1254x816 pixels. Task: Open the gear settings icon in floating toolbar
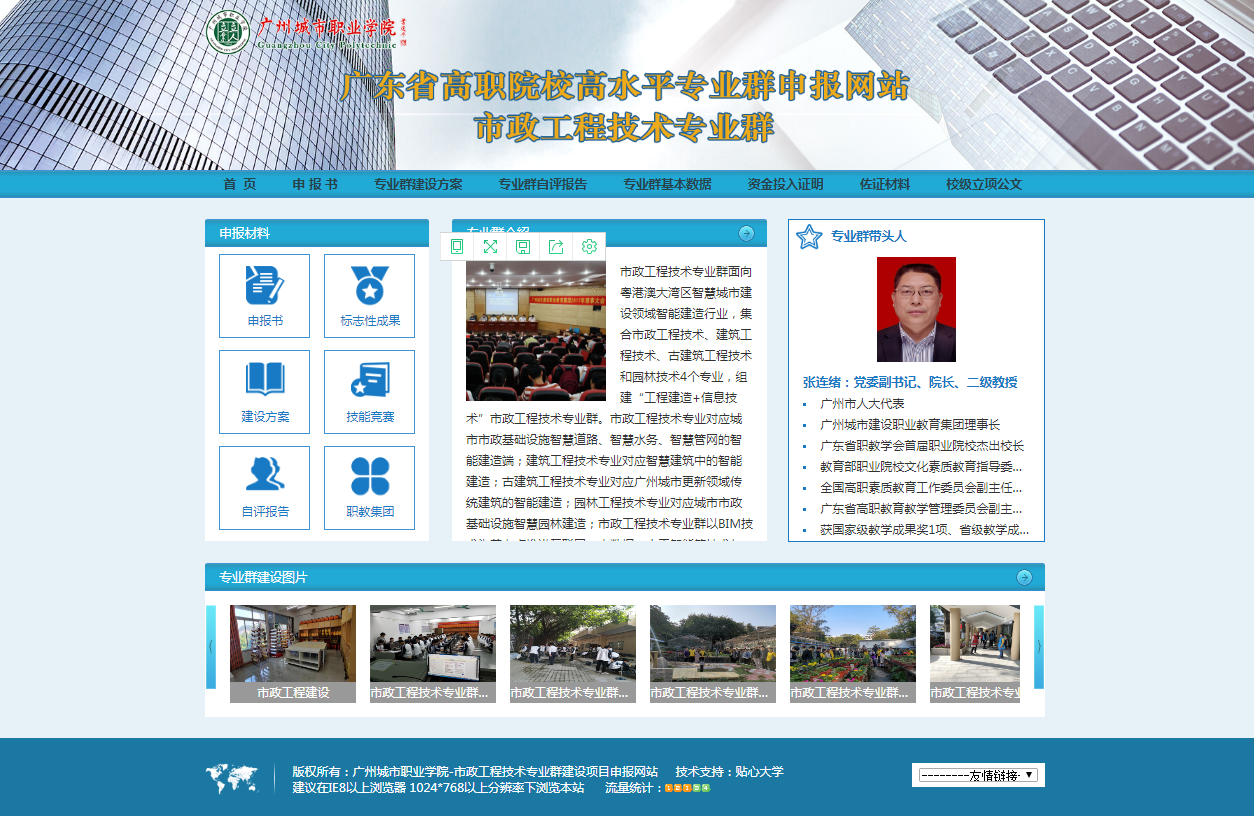pos(589,247)
